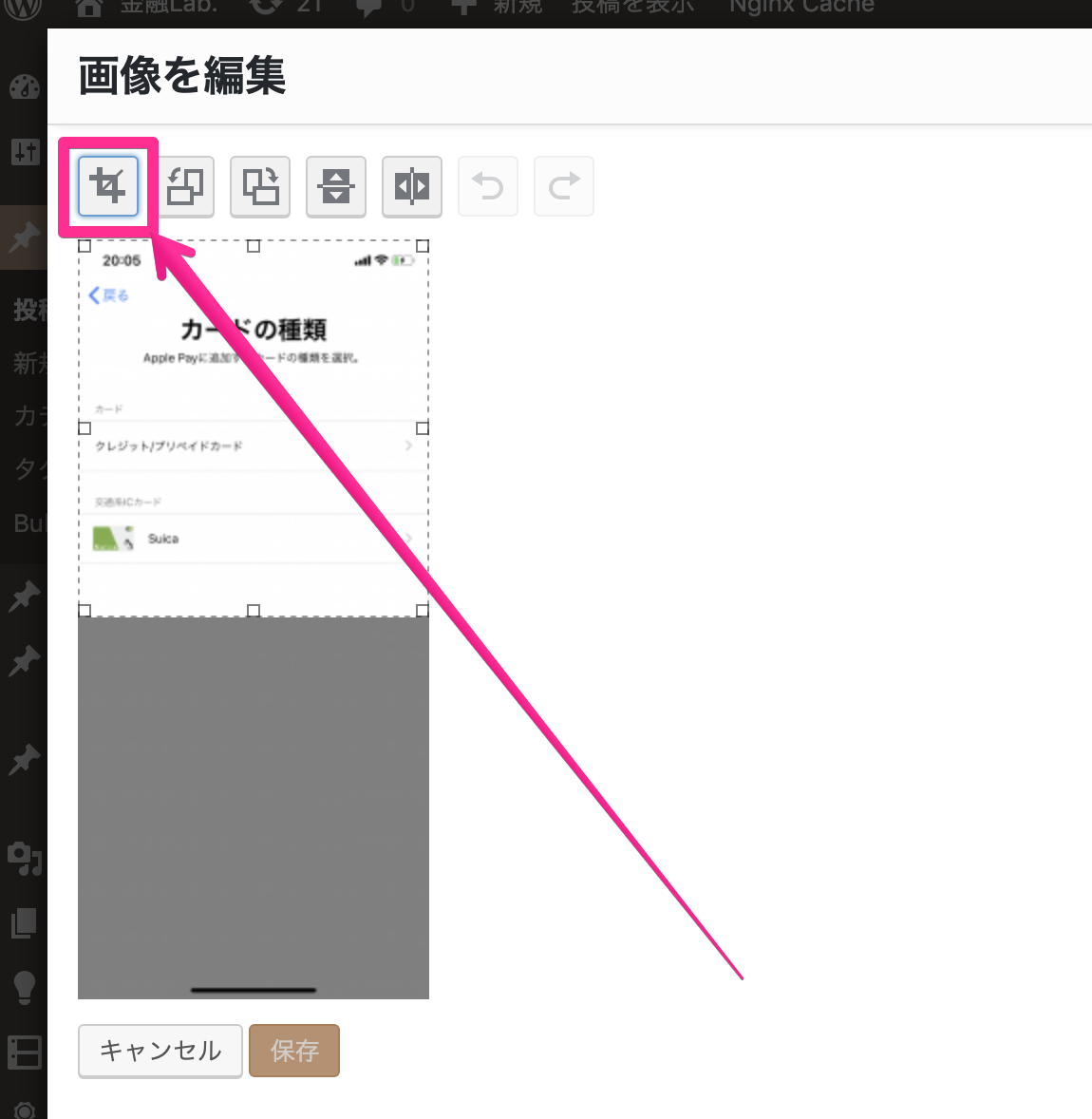Rotate image counter-clockwise
1092x1119 pixels.
coord(184,186)
